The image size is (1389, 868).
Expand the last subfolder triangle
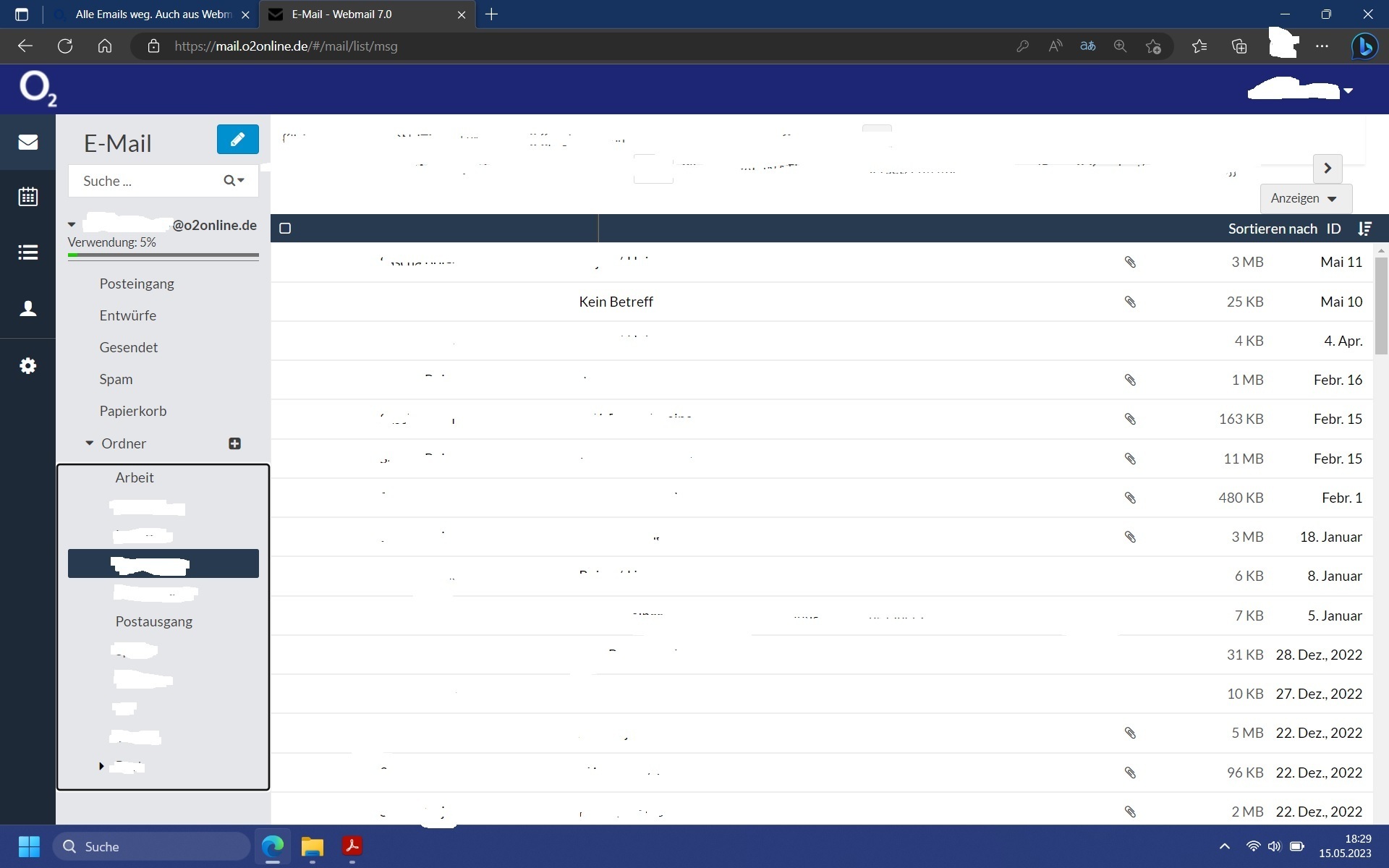tap(101, 766)
